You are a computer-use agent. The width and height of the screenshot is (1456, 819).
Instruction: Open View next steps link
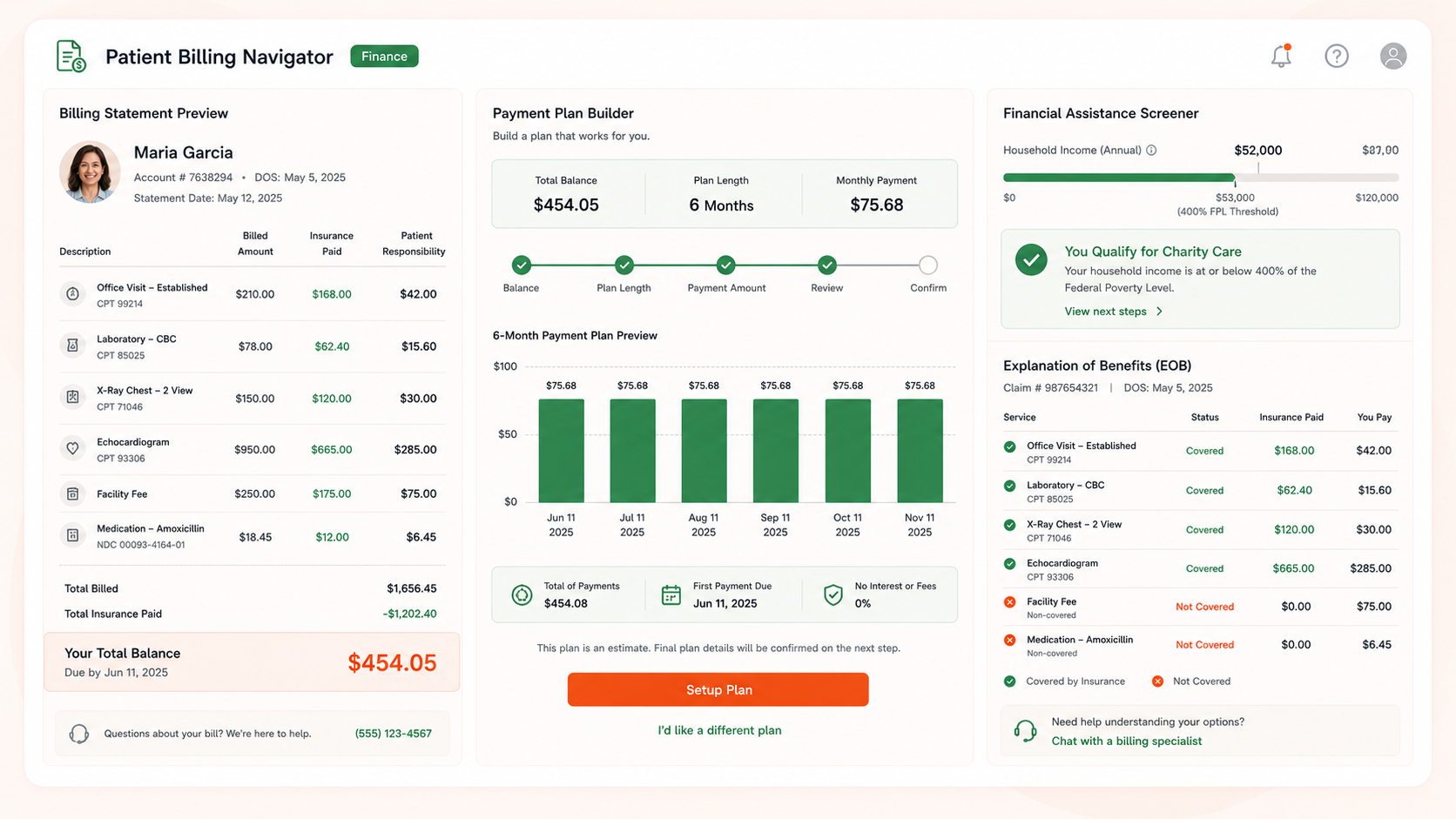pos(1105,312)
